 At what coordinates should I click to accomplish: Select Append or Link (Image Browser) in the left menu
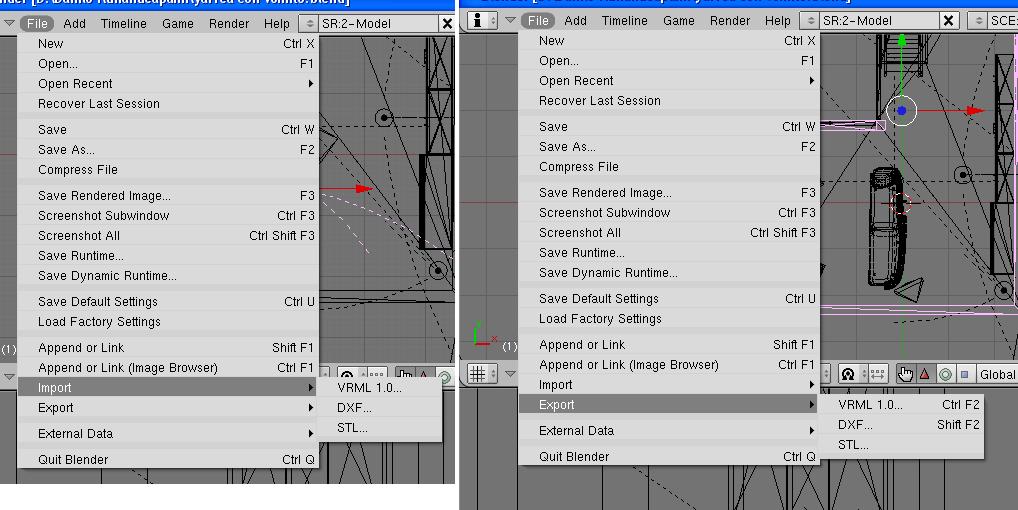coord(168,368)
